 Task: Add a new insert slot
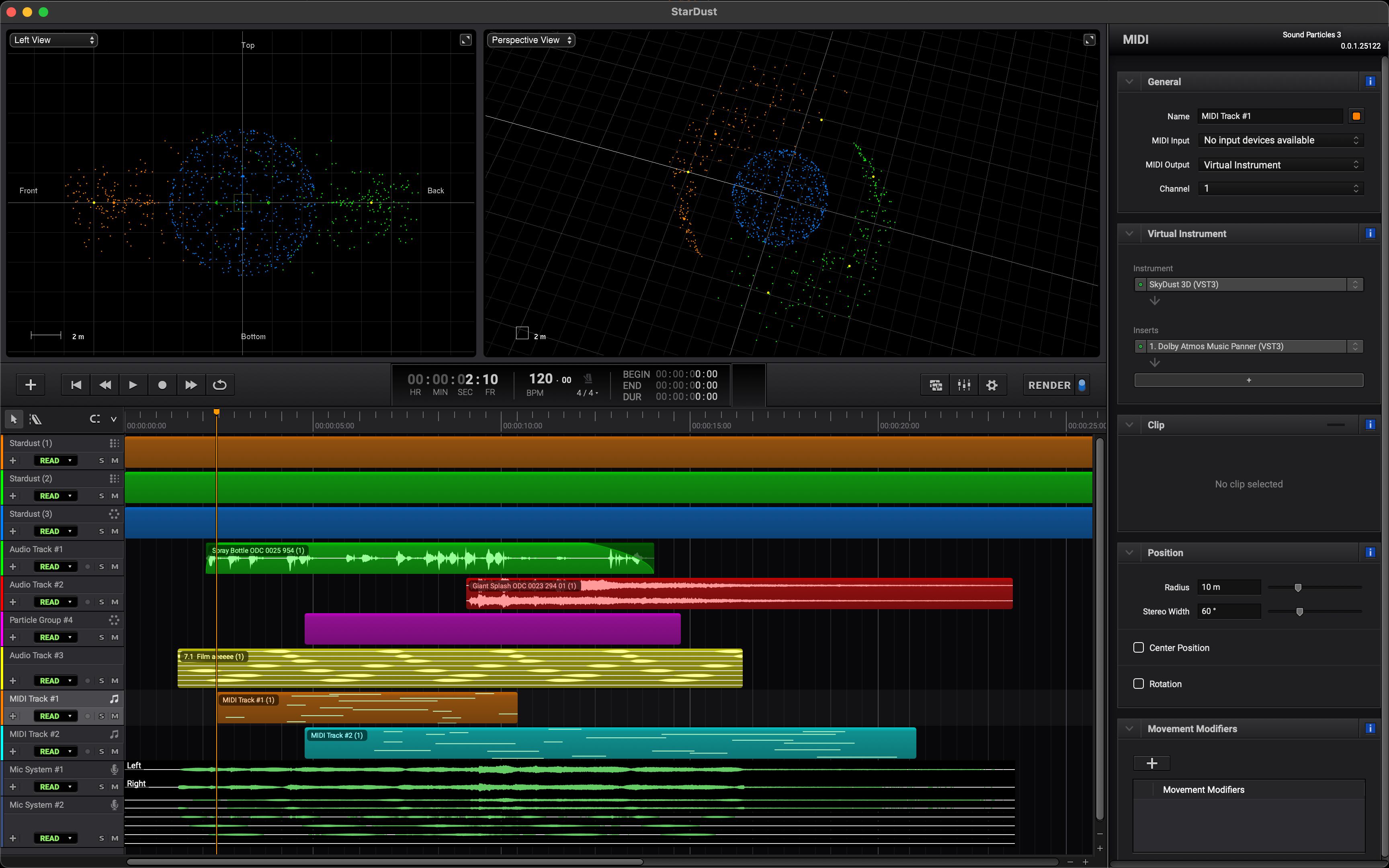[x=1248, y=380]
